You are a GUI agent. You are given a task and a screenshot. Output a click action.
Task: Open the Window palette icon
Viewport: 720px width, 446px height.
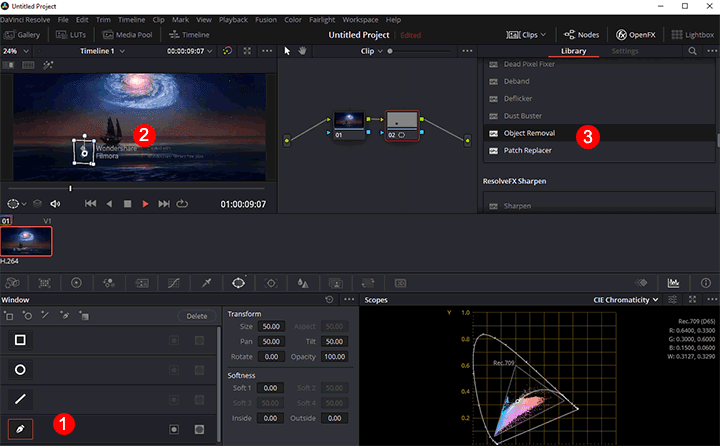point(238,283)
